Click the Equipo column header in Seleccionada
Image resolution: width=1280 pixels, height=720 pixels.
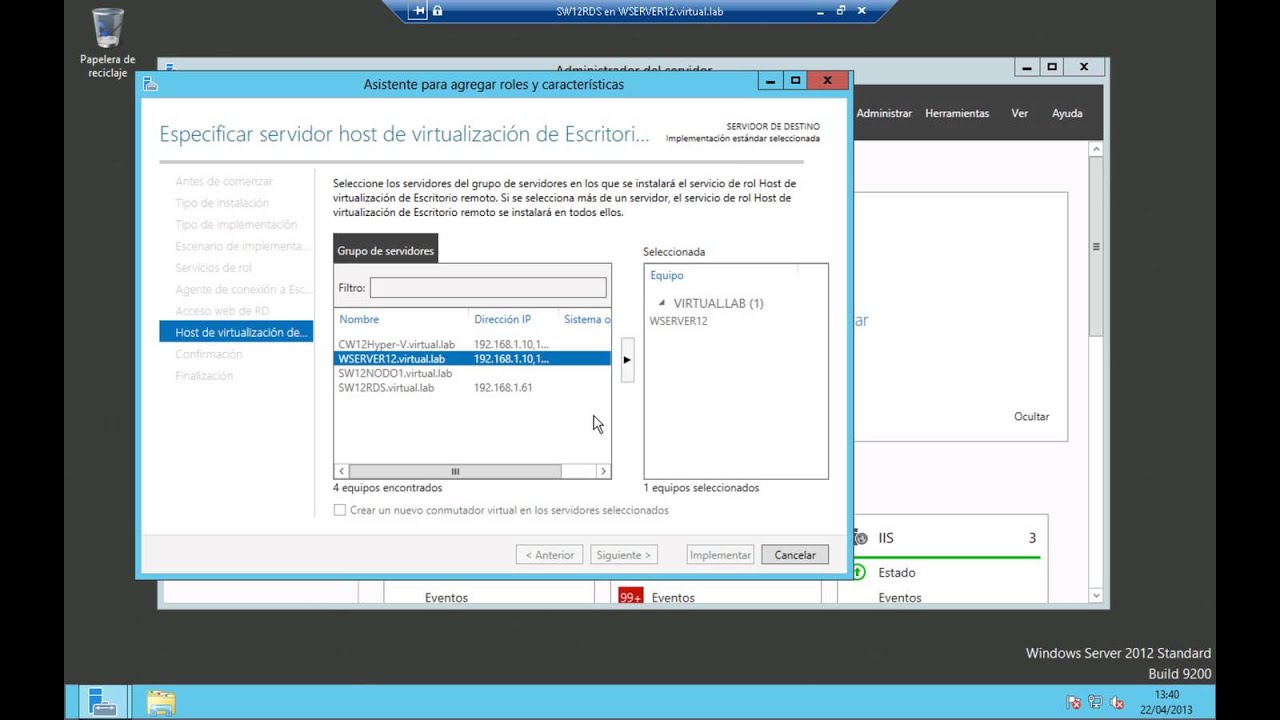click(x=667, y=275)
